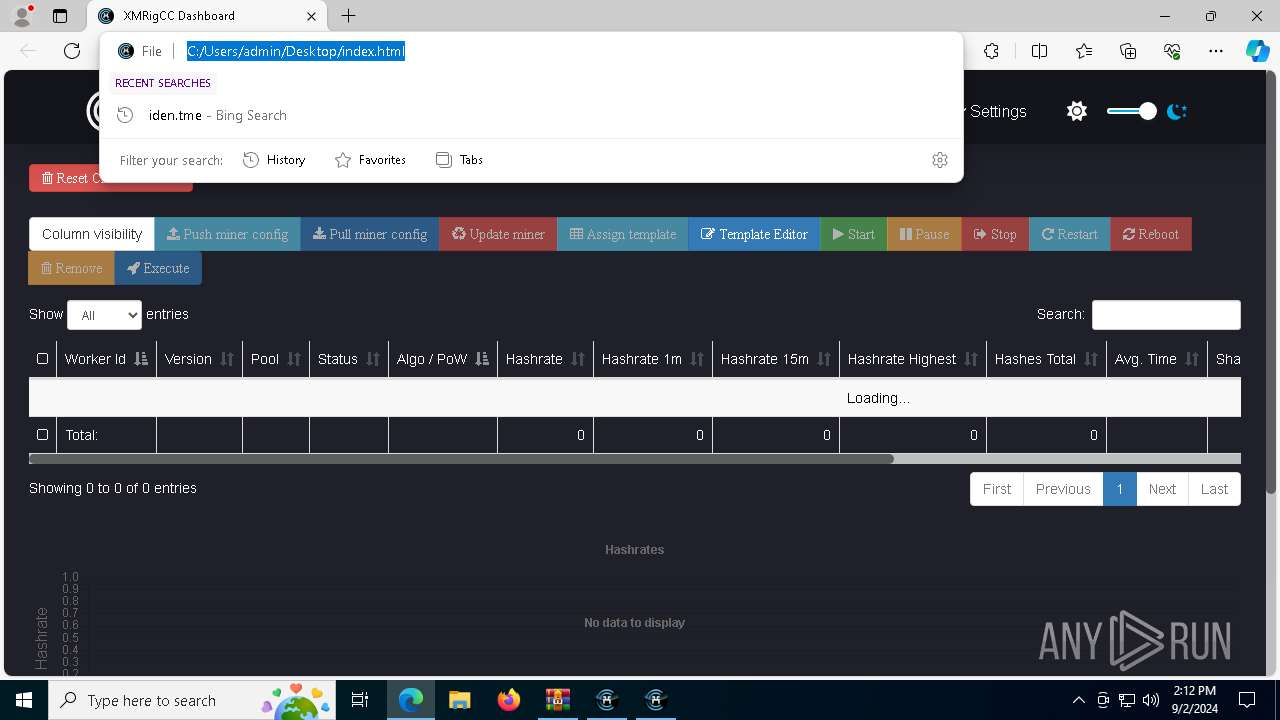Click the browser refresh icon
The height and width of the screenshot is (720, 1280).
click(x=72, y=51)
